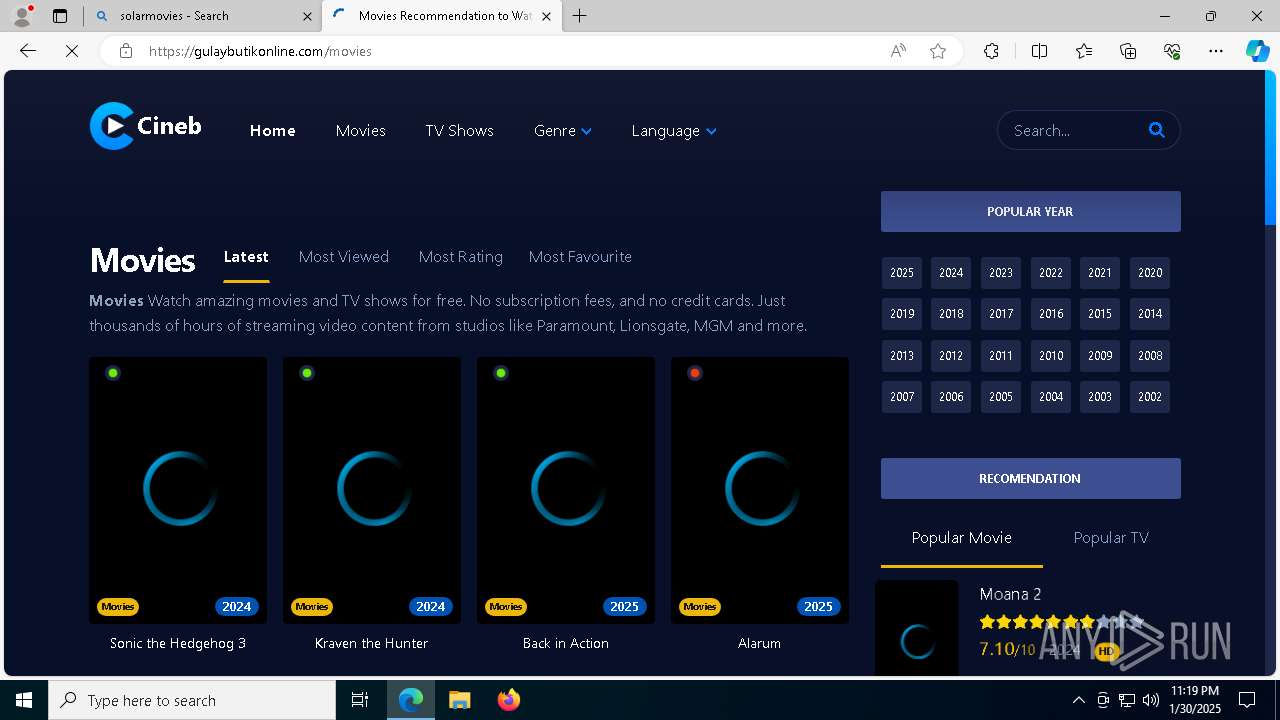This screenshot has height=720, width=1280.
Task: Click the search magnifier icon
Action: coord(1157,130)
